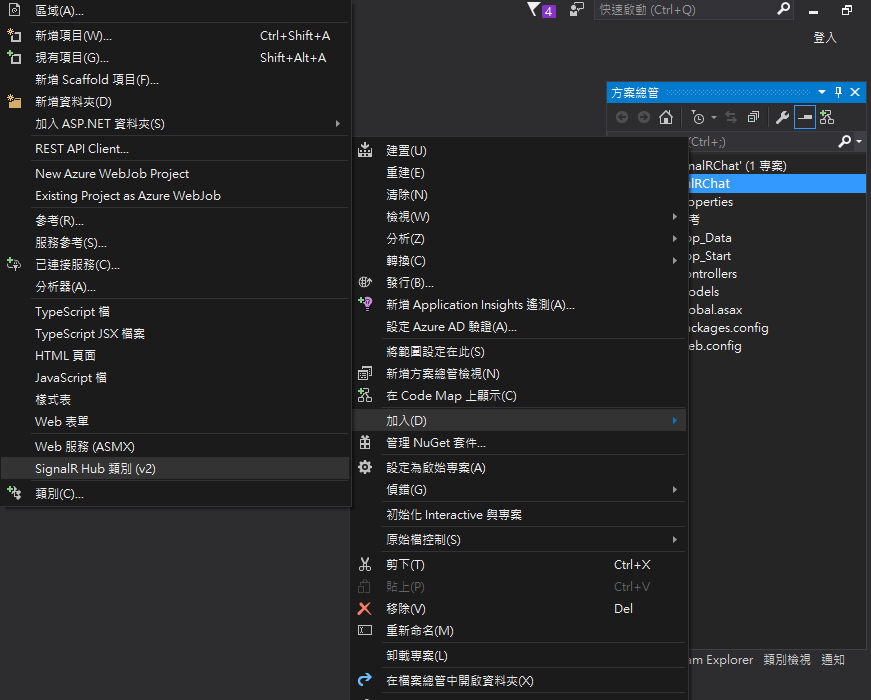Click the Solution Explorer search box

pyautogui.click(x=761, y=142)
